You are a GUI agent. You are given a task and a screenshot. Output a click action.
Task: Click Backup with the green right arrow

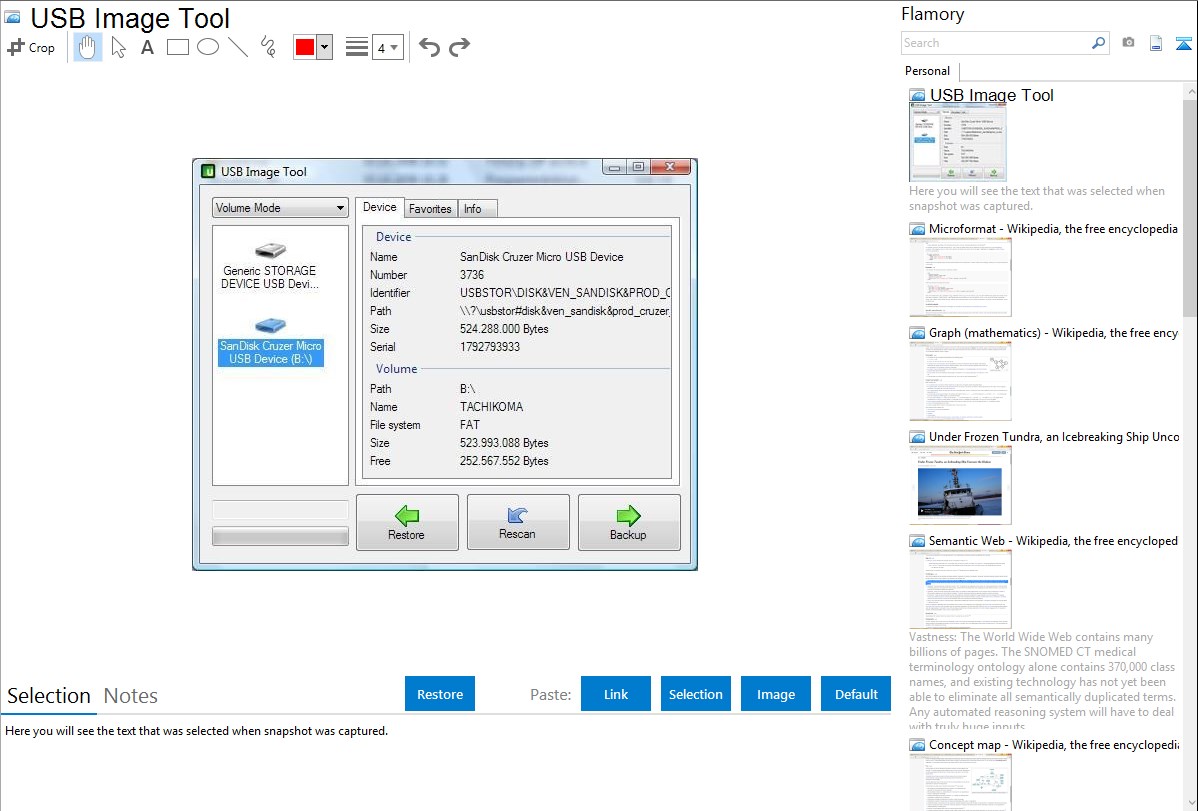pos(628,523)
